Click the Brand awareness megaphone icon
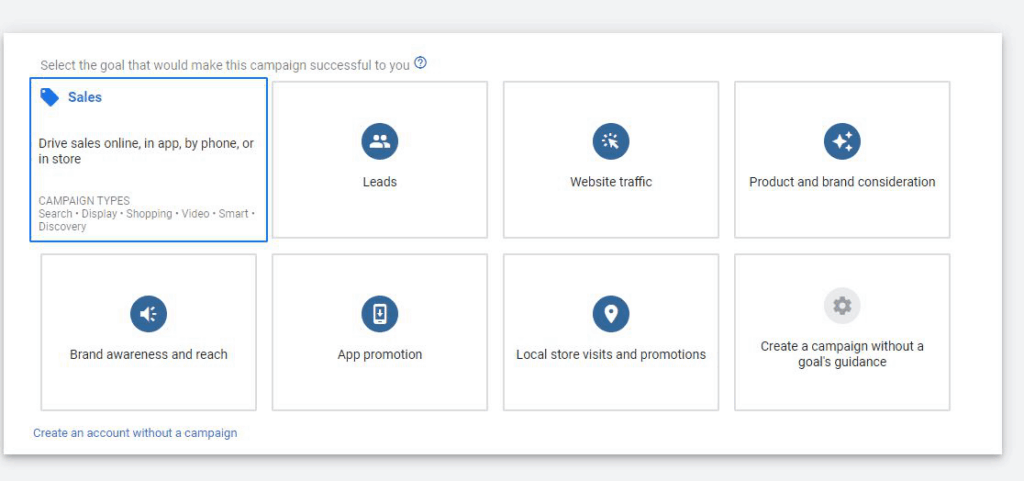The width and height of the screenshot is (1024, 481). click(x=148, y=314)
